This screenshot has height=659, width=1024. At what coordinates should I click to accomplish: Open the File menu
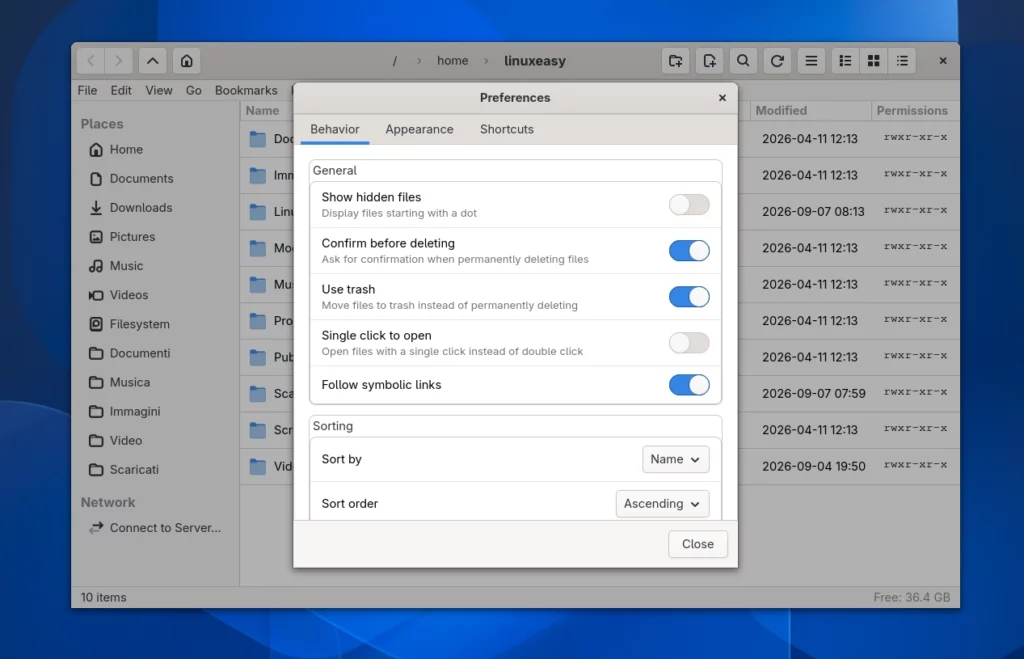87,90
